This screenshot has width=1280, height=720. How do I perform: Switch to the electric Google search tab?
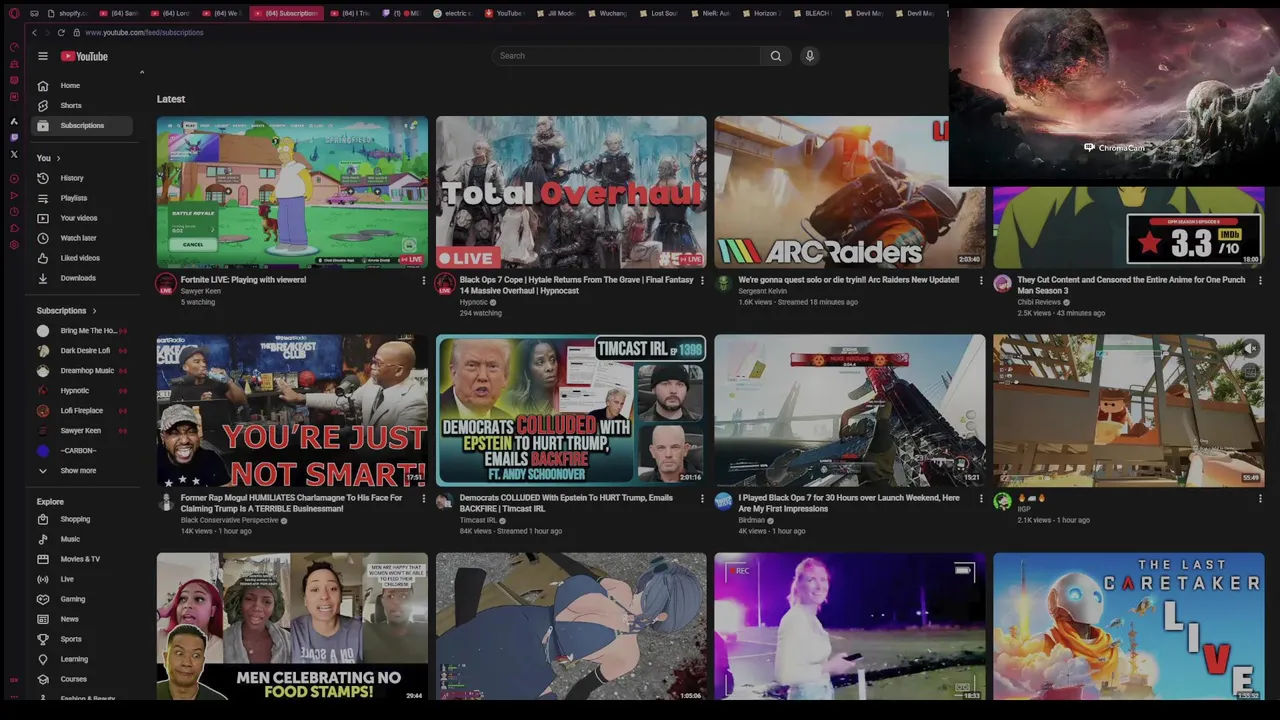[x=455, y=13]
